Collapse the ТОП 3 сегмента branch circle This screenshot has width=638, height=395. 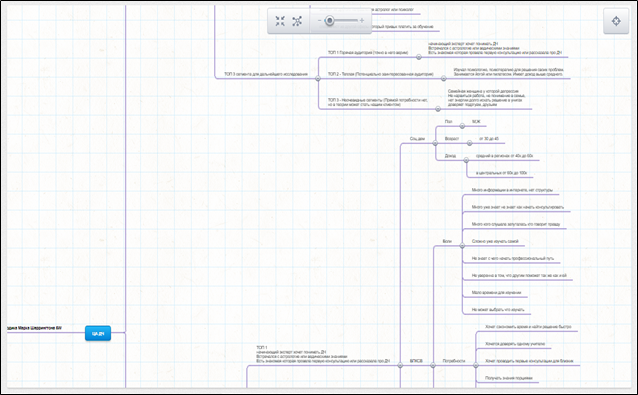318,79
